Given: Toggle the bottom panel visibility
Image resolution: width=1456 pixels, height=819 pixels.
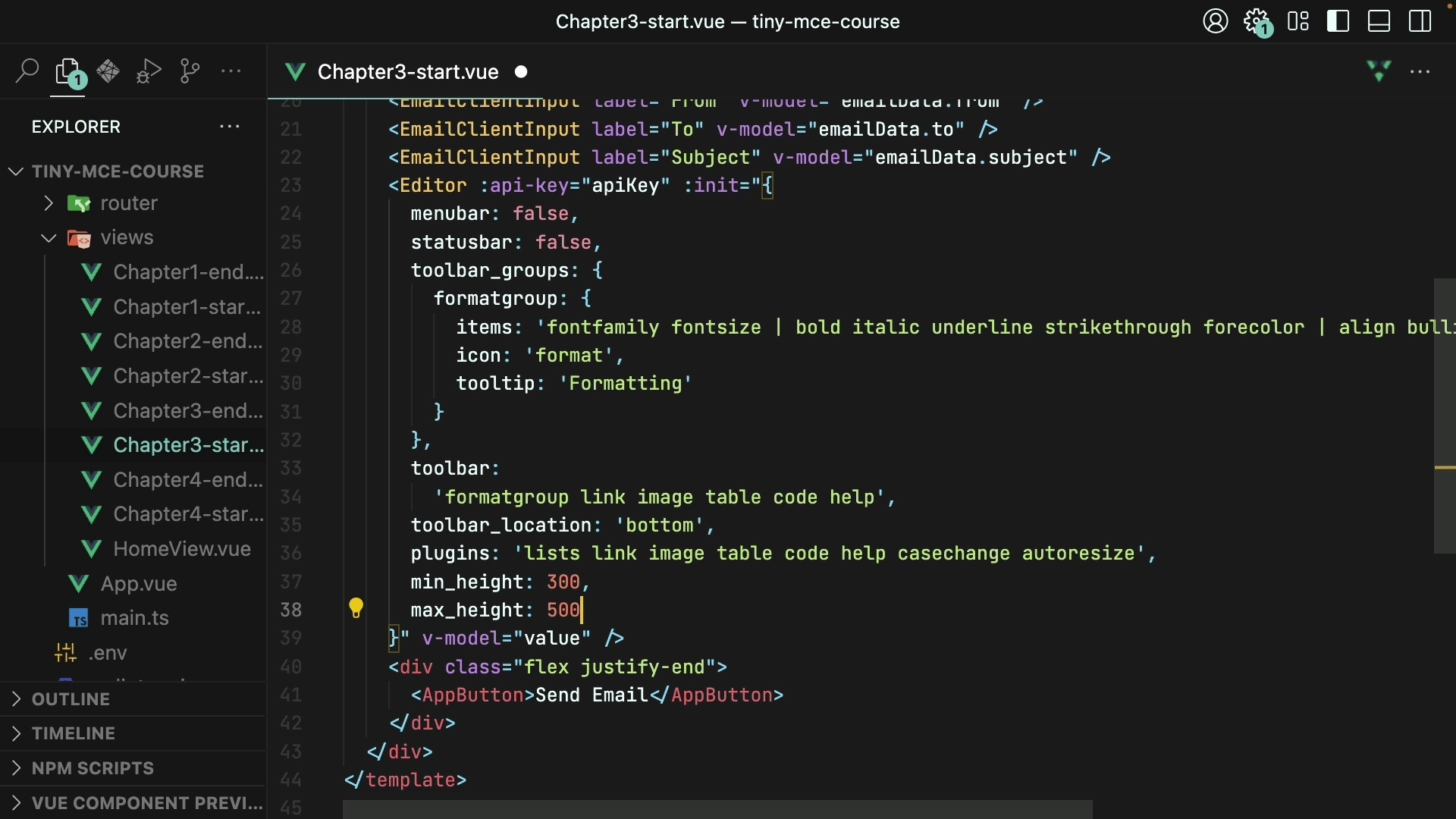Looking at the screenshot, I should pos(1379,21).
